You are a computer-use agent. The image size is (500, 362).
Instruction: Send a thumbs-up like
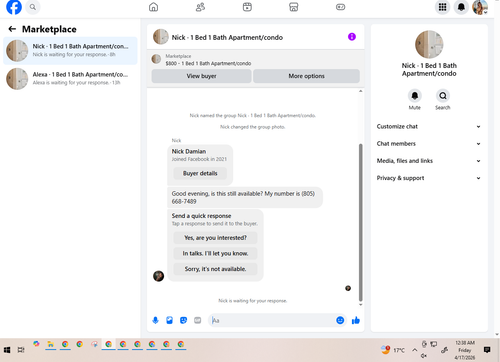tap(356, 320)
